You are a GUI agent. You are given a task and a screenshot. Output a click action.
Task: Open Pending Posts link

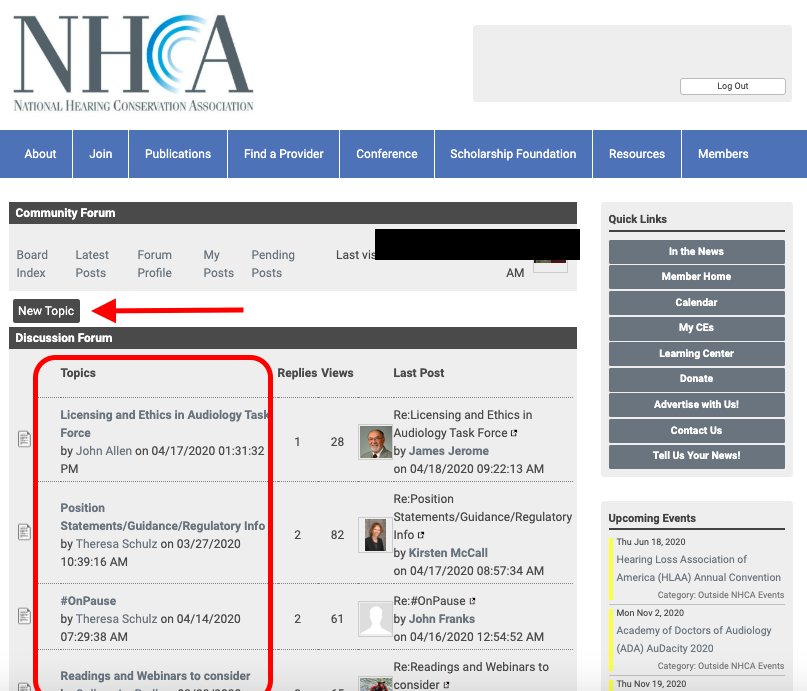coord(273,264)
